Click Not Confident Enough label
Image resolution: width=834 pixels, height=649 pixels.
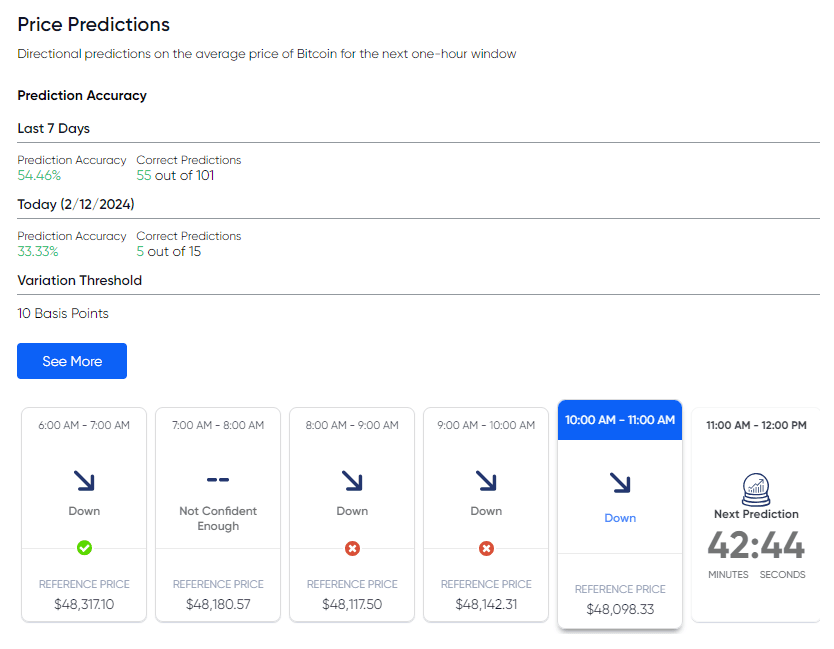point(218,518)
